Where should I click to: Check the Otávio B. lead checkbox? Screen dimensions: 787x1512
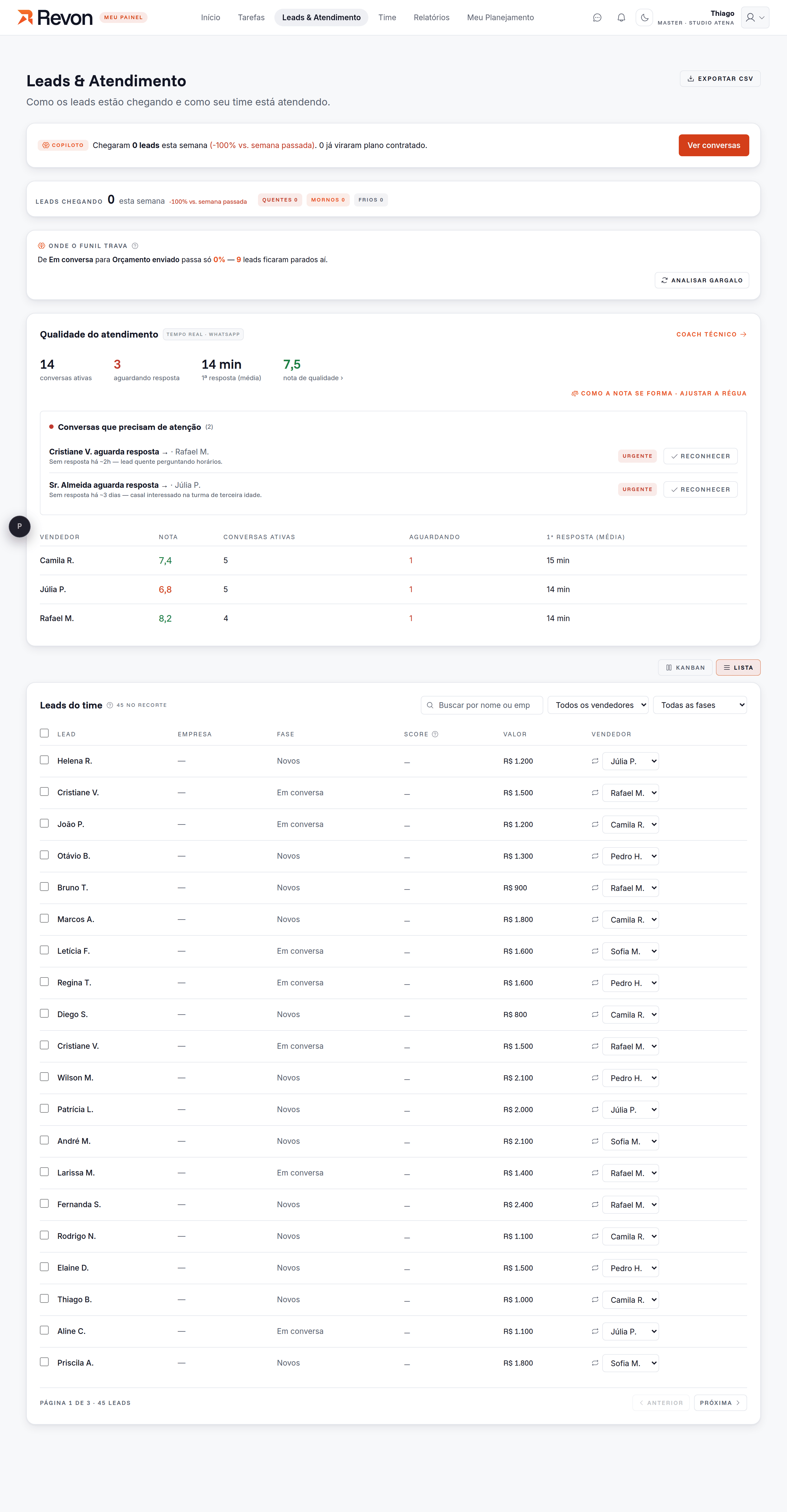point(44,855)
